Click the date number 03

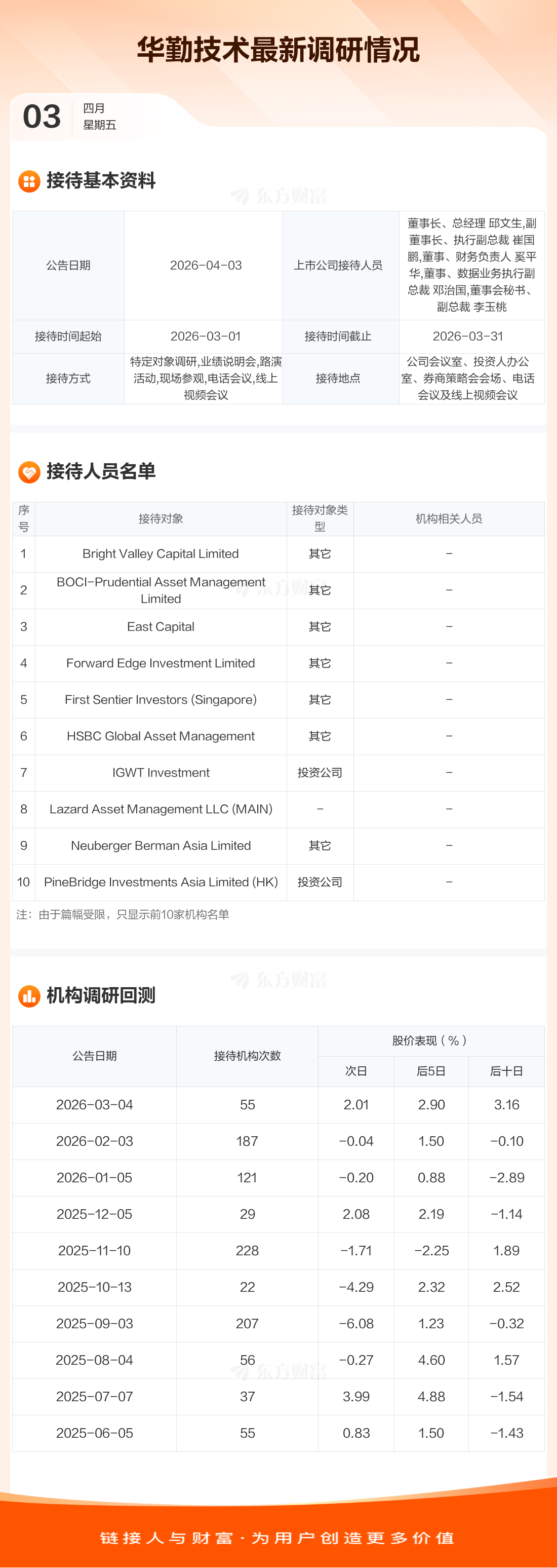point(42,116)
